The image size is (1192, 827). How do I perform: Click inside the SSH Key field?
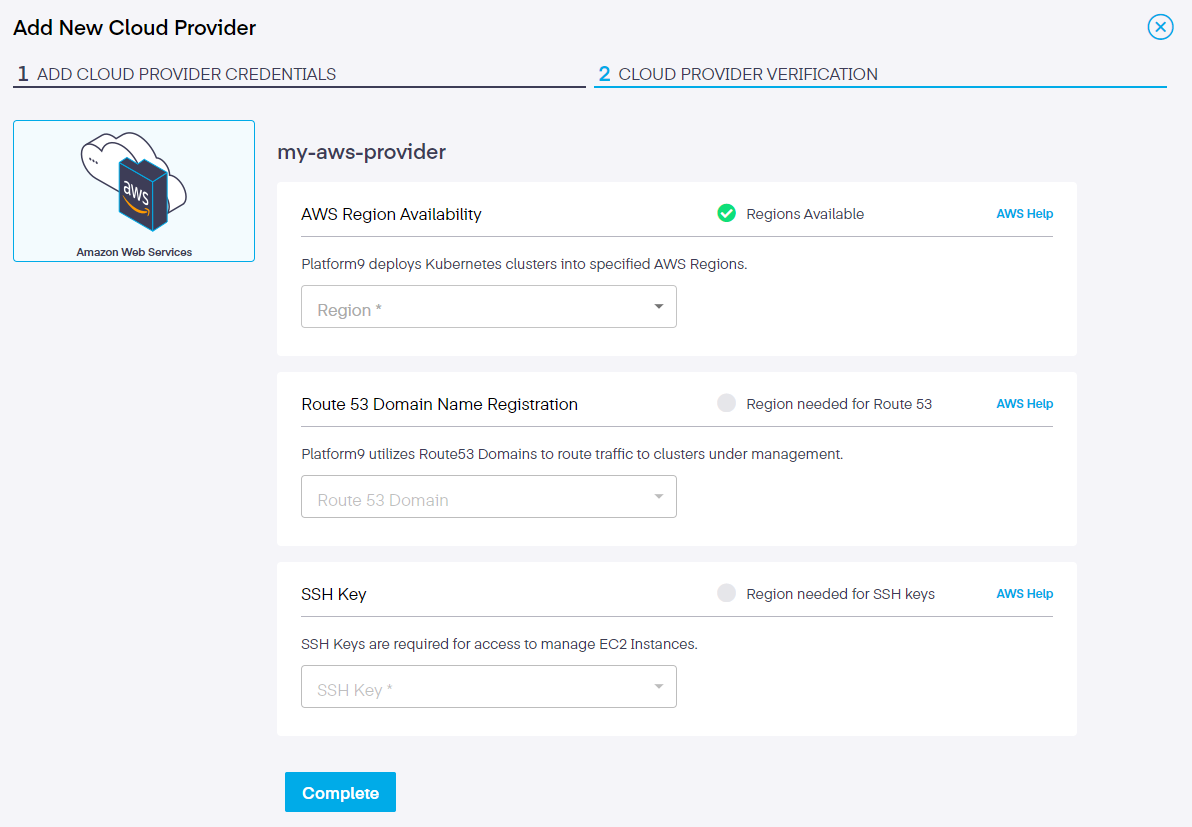[470, 688]
